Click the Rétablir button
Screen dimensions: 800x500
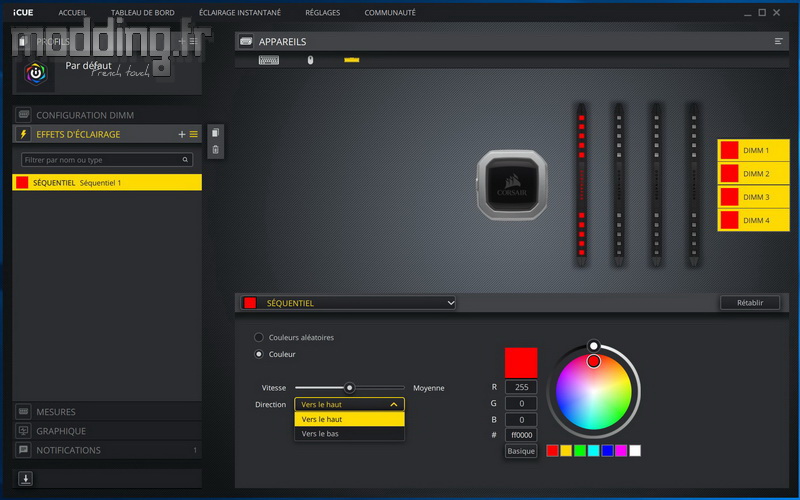tap(750, 303)
